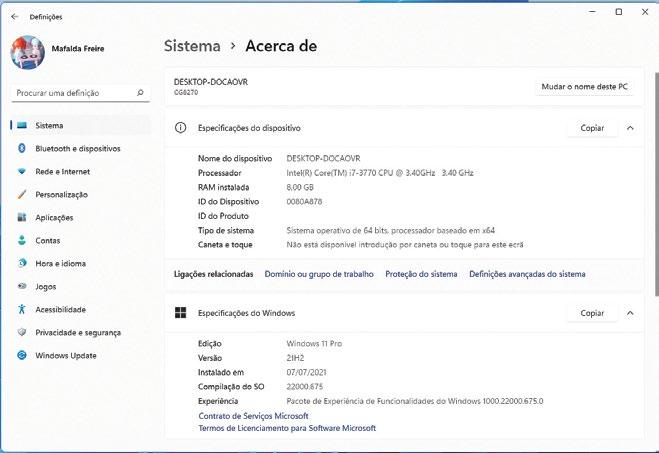Click the 8,00 GB RAM value

(300, 187)
